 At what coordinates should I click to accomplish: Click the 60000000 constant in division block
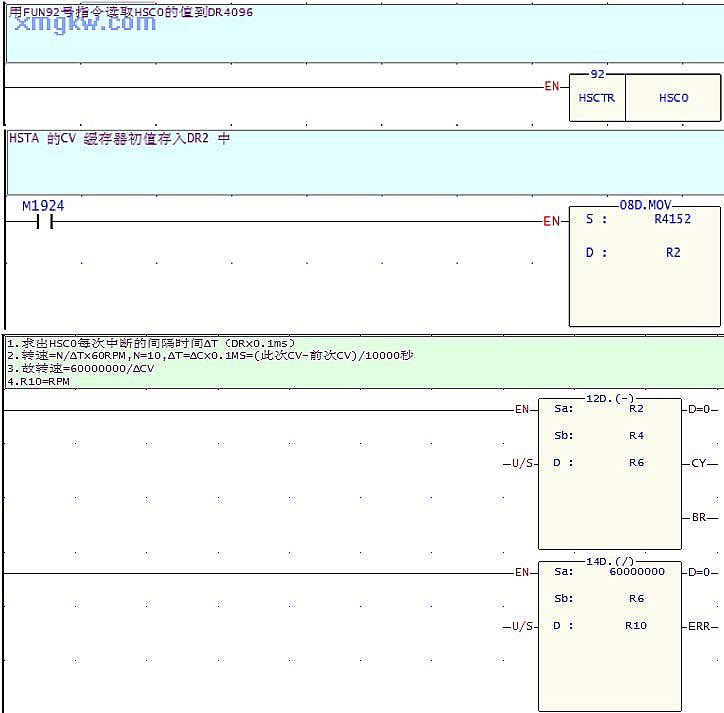[x=636, y=572]
